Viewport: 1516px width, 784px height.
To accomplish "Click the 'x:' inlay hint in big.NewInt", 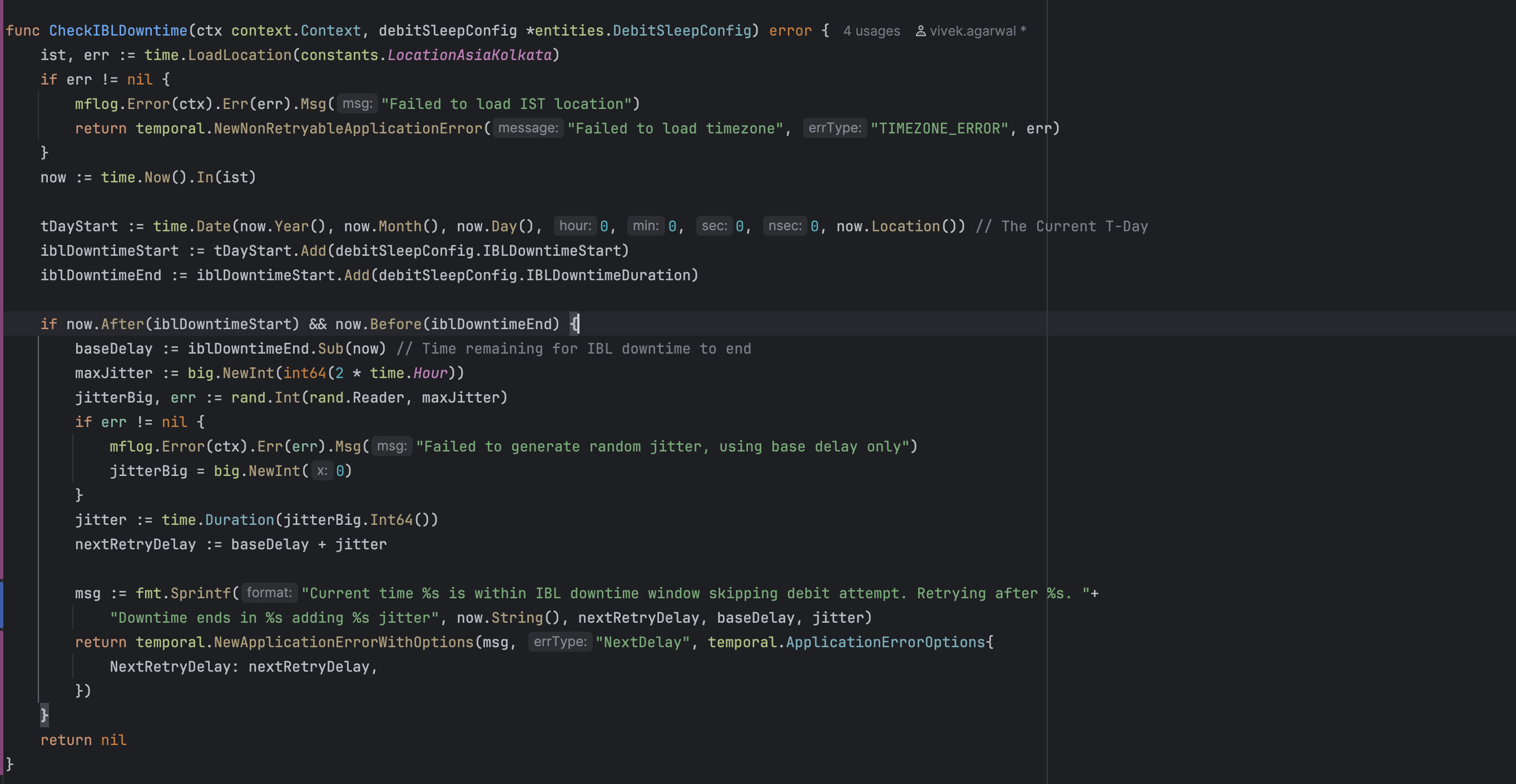I will point(321,471).
